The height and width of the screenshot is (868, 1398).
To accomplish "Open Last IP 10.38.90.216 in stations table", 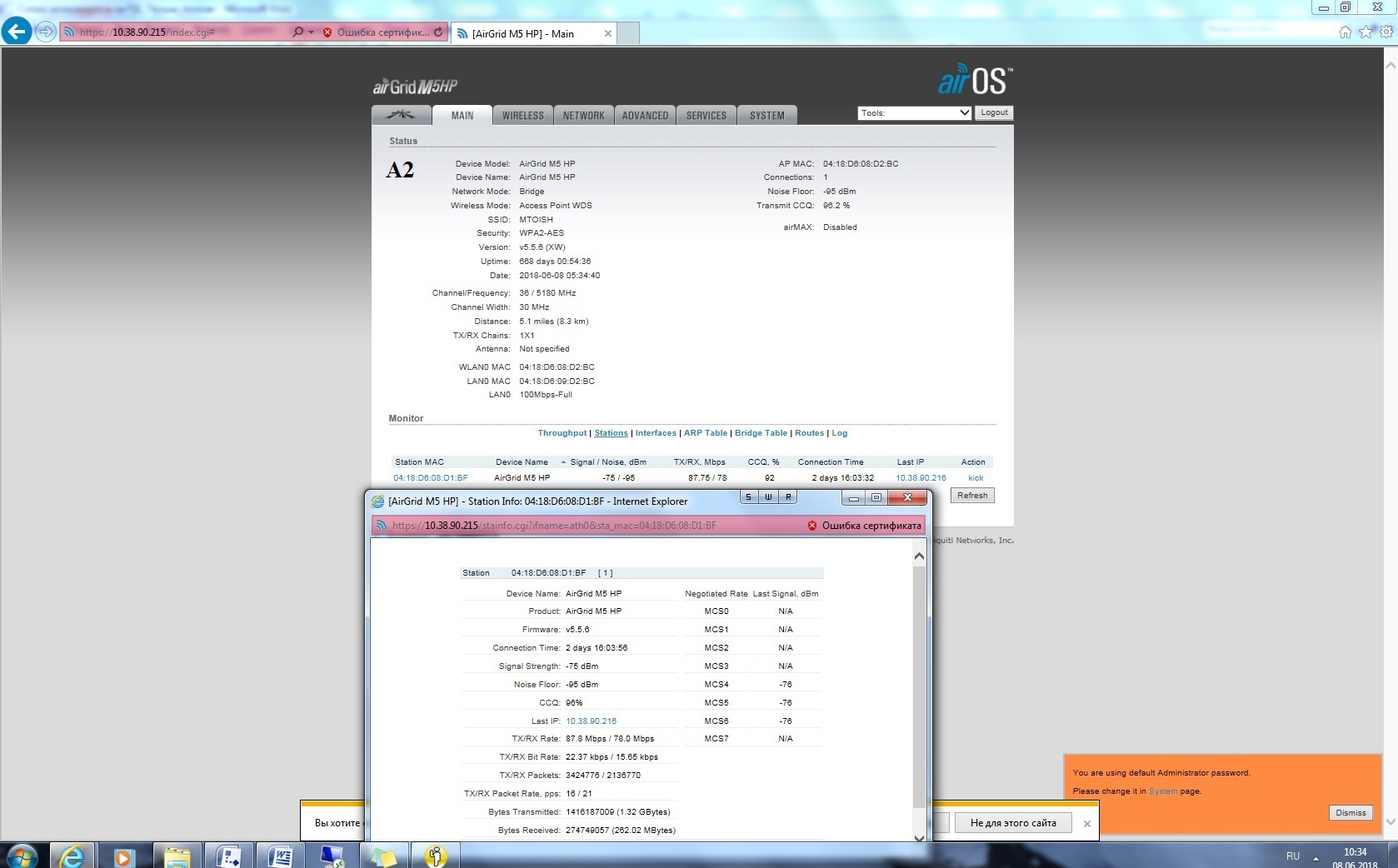I will click(921, 478).
